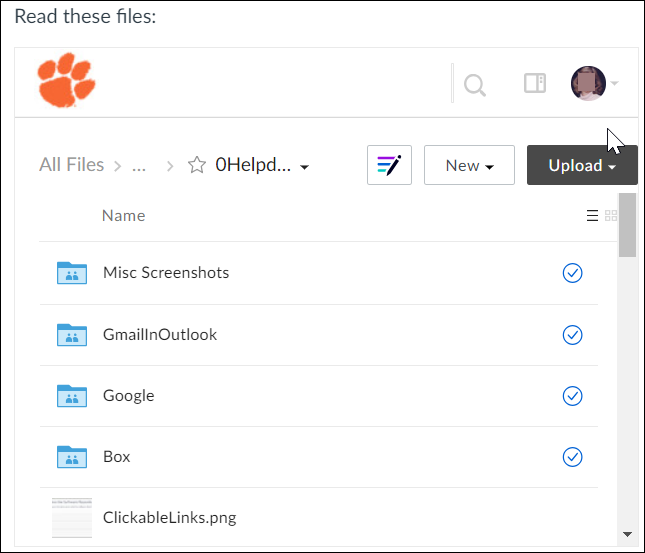Open the 0Helpd... folder dropdown arrow

coord(304,167)
